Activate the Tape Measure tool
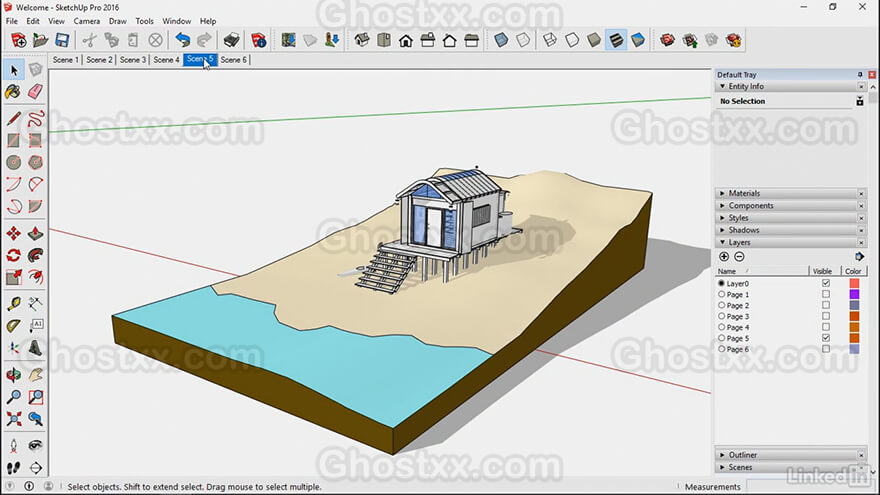Viewport: 880px width, 495px height. point(14,304)
